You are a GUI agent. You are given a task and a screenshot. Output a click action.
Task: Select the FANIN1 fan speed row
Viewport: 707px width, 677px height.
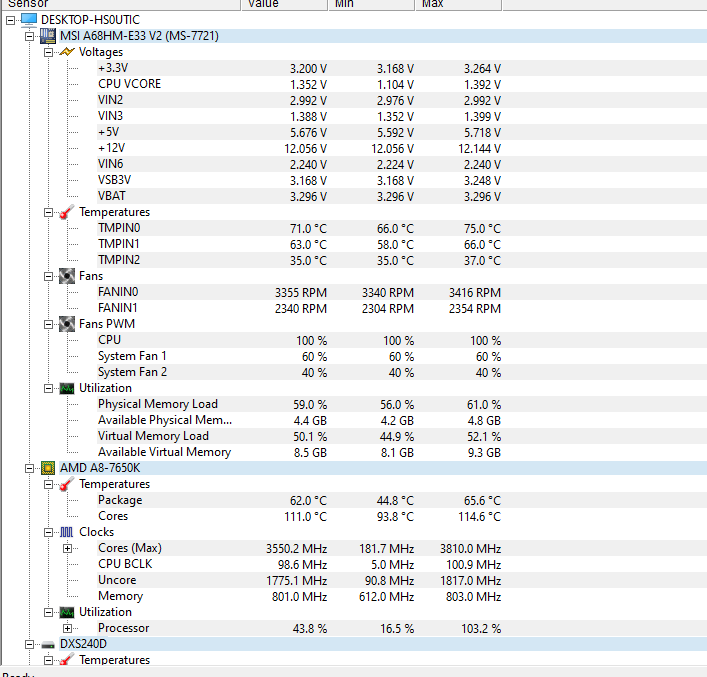117,308
